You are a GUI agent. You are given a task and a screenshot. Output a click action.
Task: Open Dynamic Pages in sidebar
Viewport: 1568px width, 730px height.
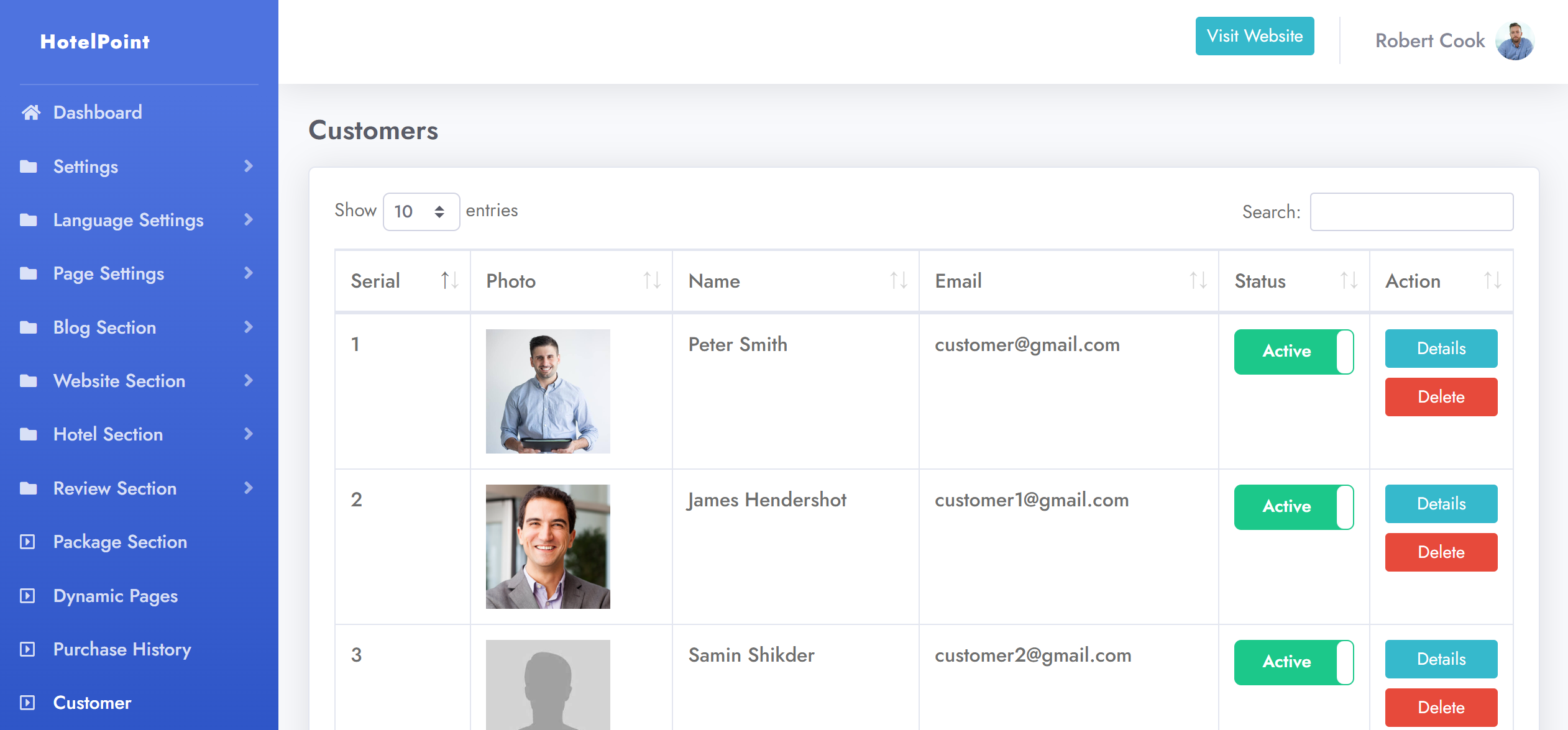point(116,596)
